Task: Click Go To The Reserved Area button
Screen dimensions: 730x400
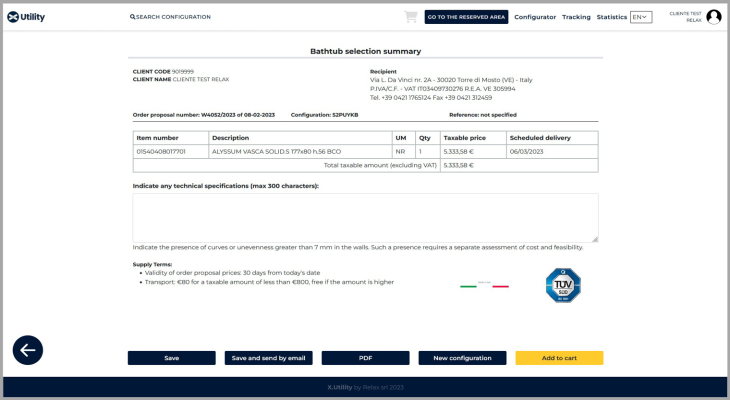Action: tap(466, 17)
